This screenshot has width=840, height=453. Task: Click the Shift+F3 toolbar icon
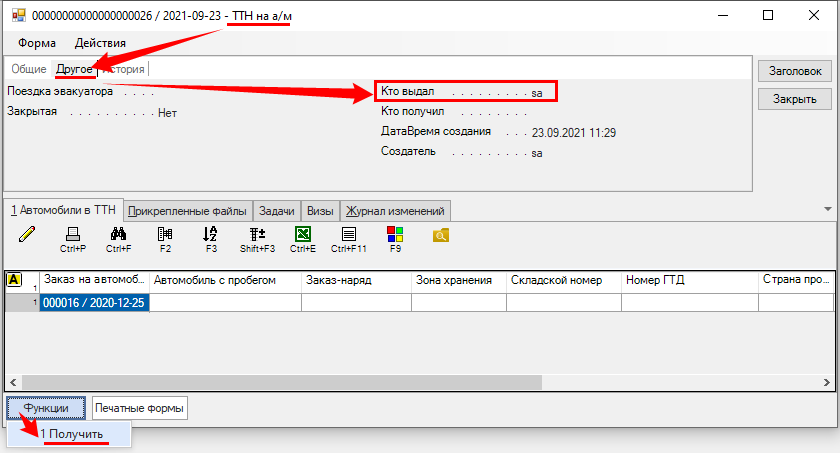[x=257, y=234]
